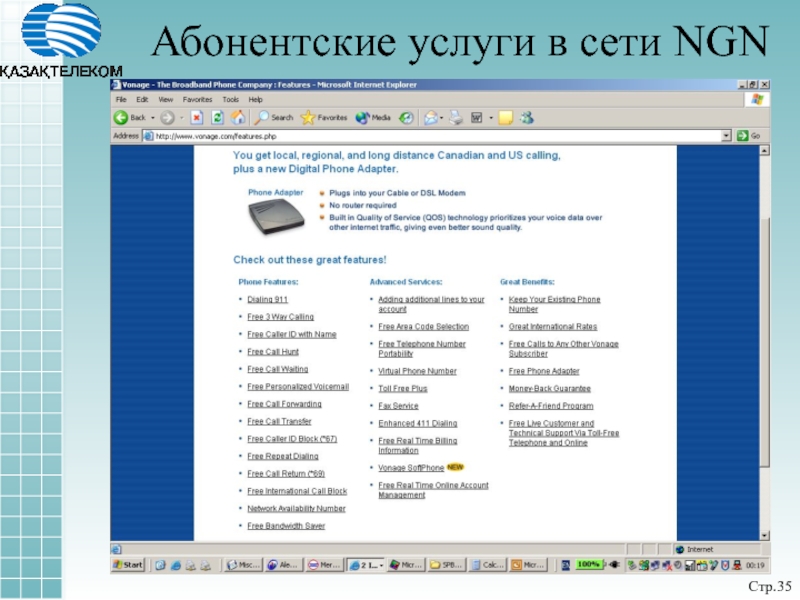Open the Media toolbar button
This screenshot has height=600, width=800.
point(373,118)
